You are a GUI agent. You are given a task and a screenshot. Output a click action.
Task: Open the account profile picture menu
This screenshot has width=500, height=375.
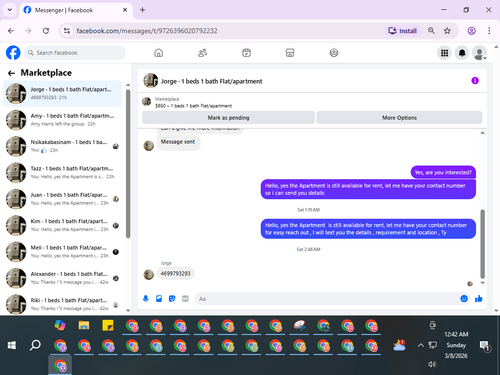pyautogui.click(x=479, y=53)
